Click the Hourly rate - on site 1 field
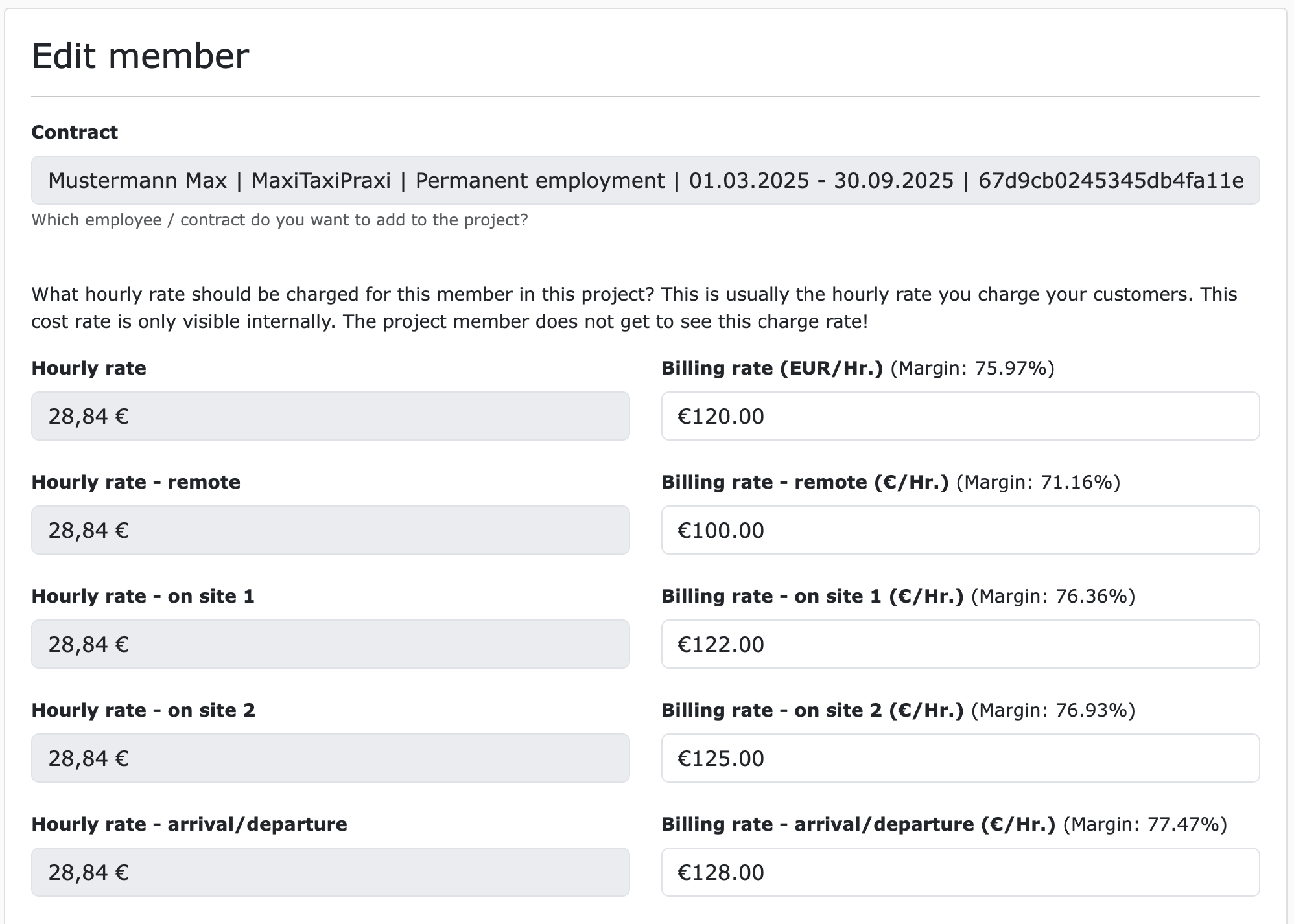Image resolution: width=1294 pixels, height=924 pixels. tap(330, 644)
